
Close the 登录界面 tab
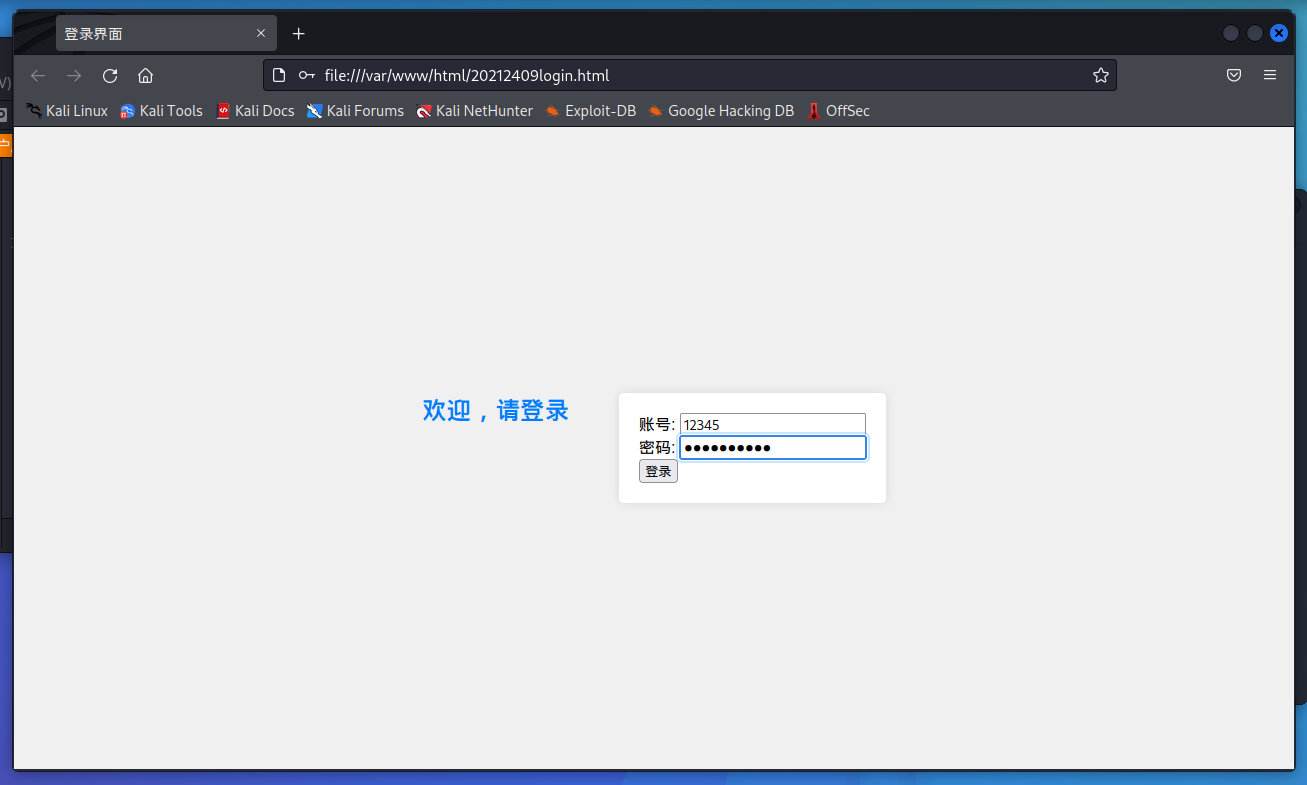click(261, 33)
